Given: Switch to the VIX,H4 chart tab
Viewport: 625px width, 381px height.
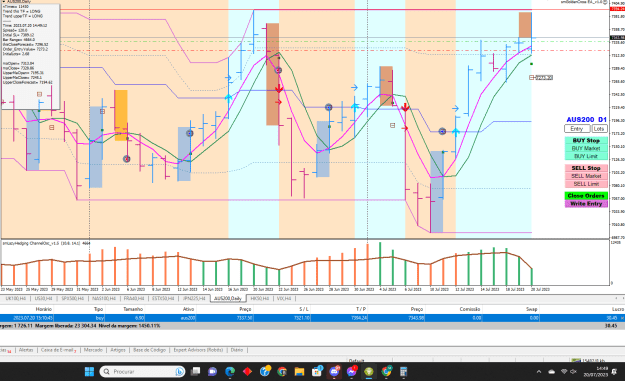Looking at the screenshot, I should pos(284,299).
